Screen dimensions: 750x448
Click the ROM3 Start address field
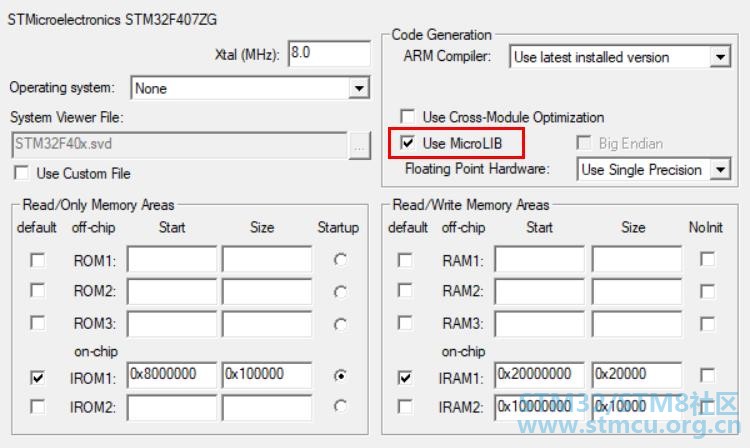click(x=172, y=324)
